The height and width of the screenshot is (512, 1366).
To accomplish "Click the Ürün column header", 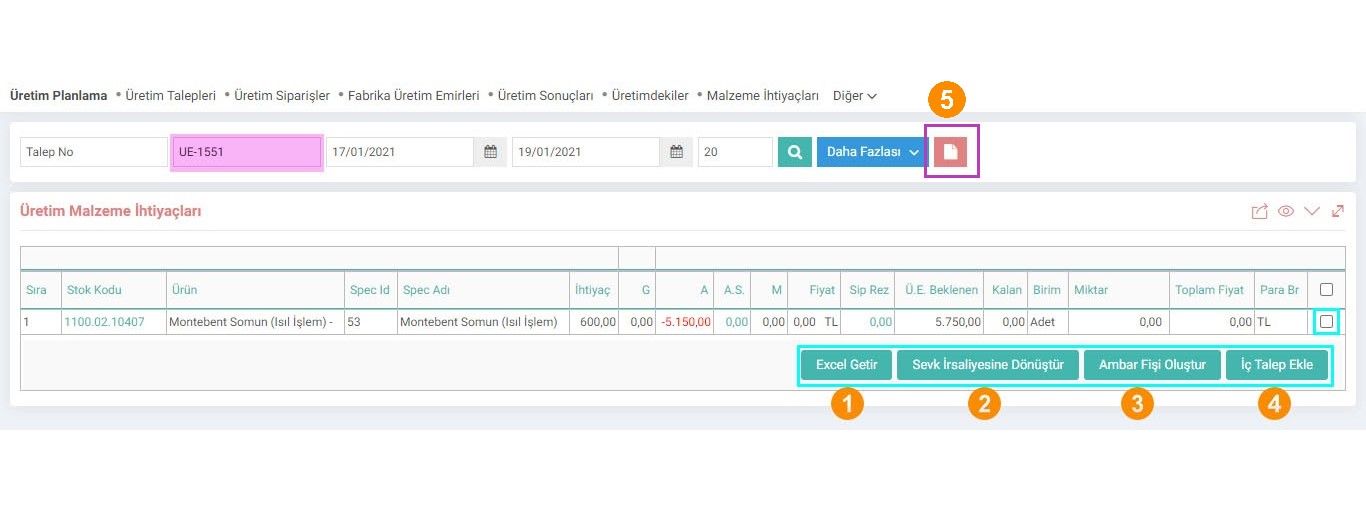I will (183, 290).
